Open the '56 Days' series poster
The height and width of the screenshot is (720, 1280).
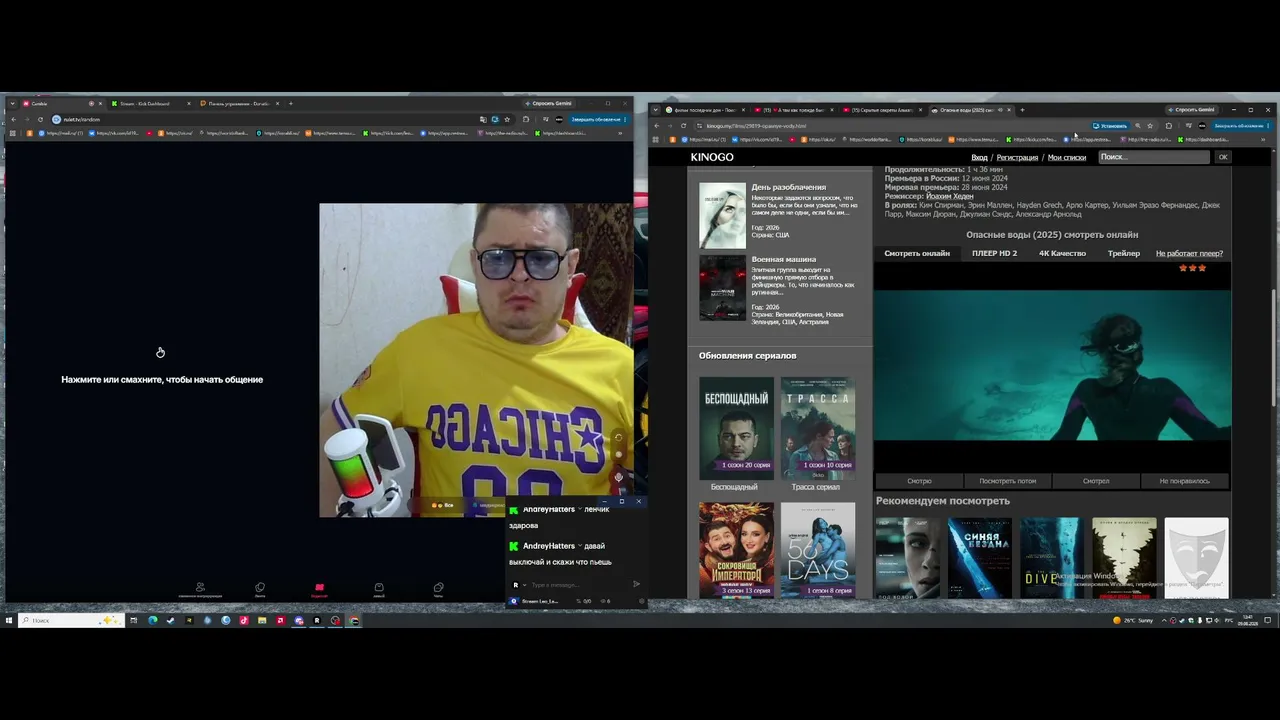tap(818, 550)
